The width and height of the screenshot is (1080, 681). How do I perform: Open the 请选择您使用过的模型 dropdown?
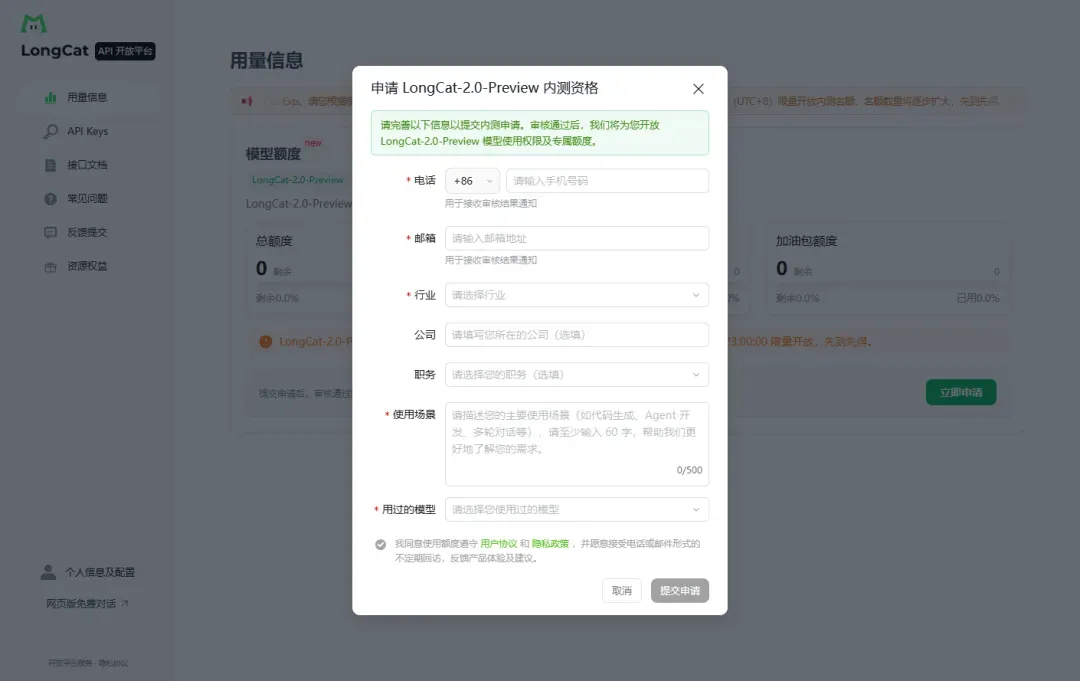(577, 510)
